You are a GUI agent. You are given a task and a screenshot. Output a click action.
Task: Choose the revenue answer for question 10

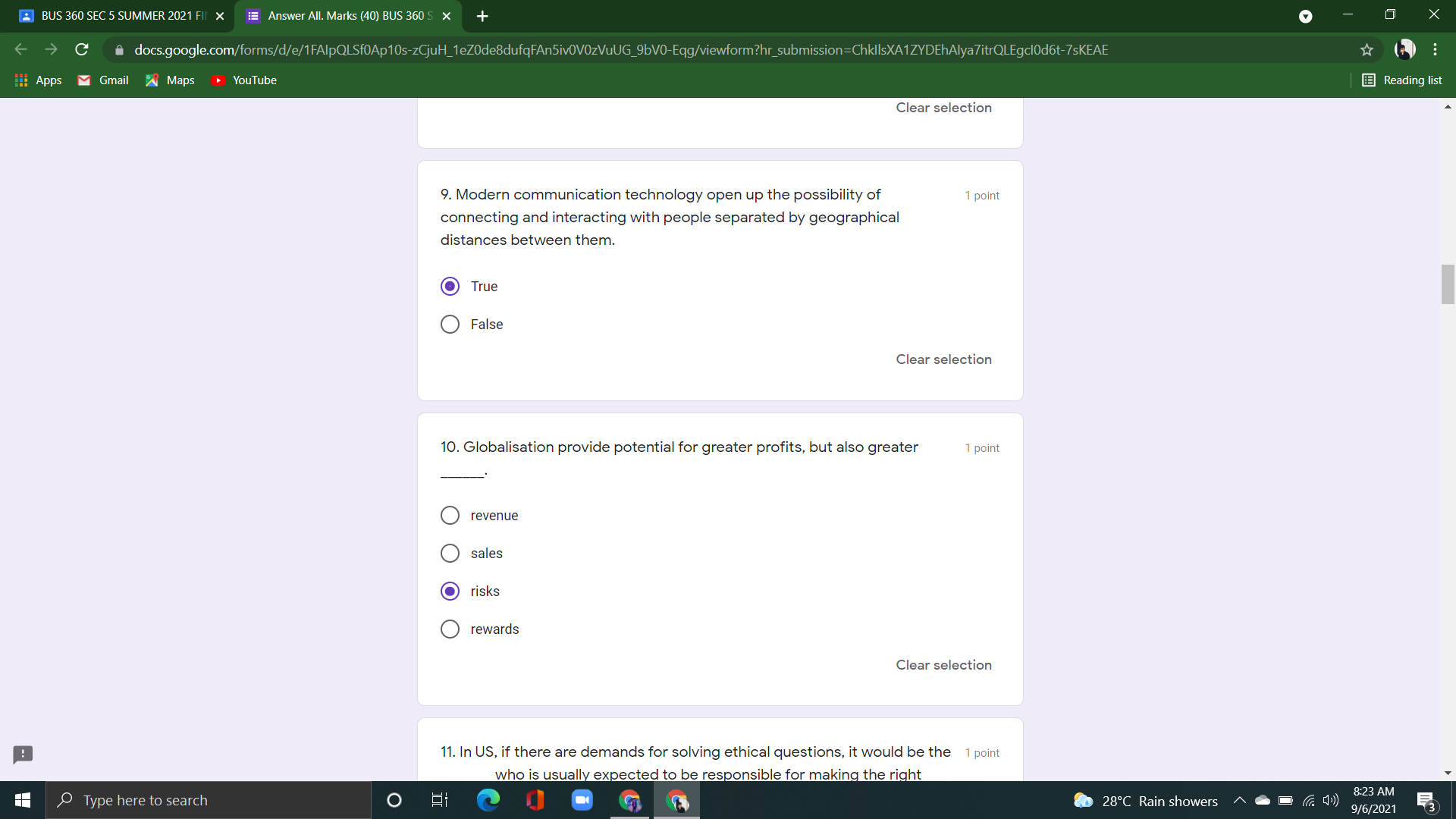tap(450, 515)
